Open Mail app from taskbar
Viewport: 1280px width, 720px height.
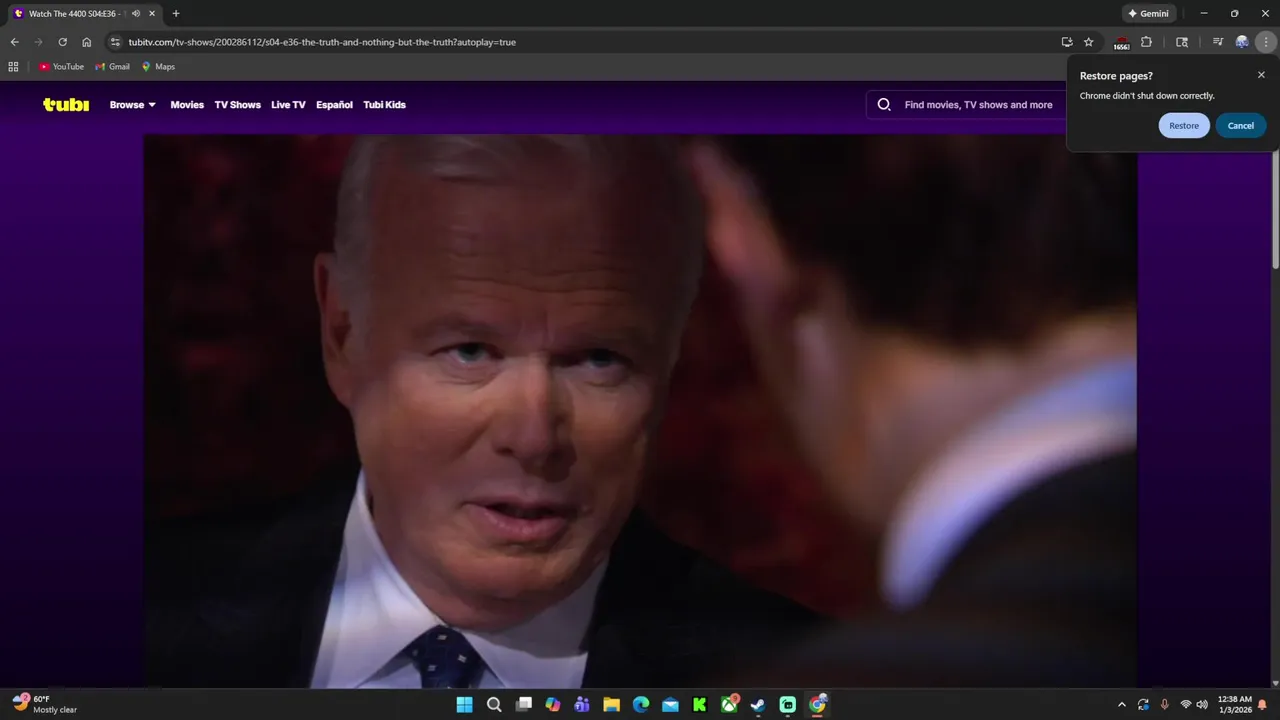tap(670, 705)
